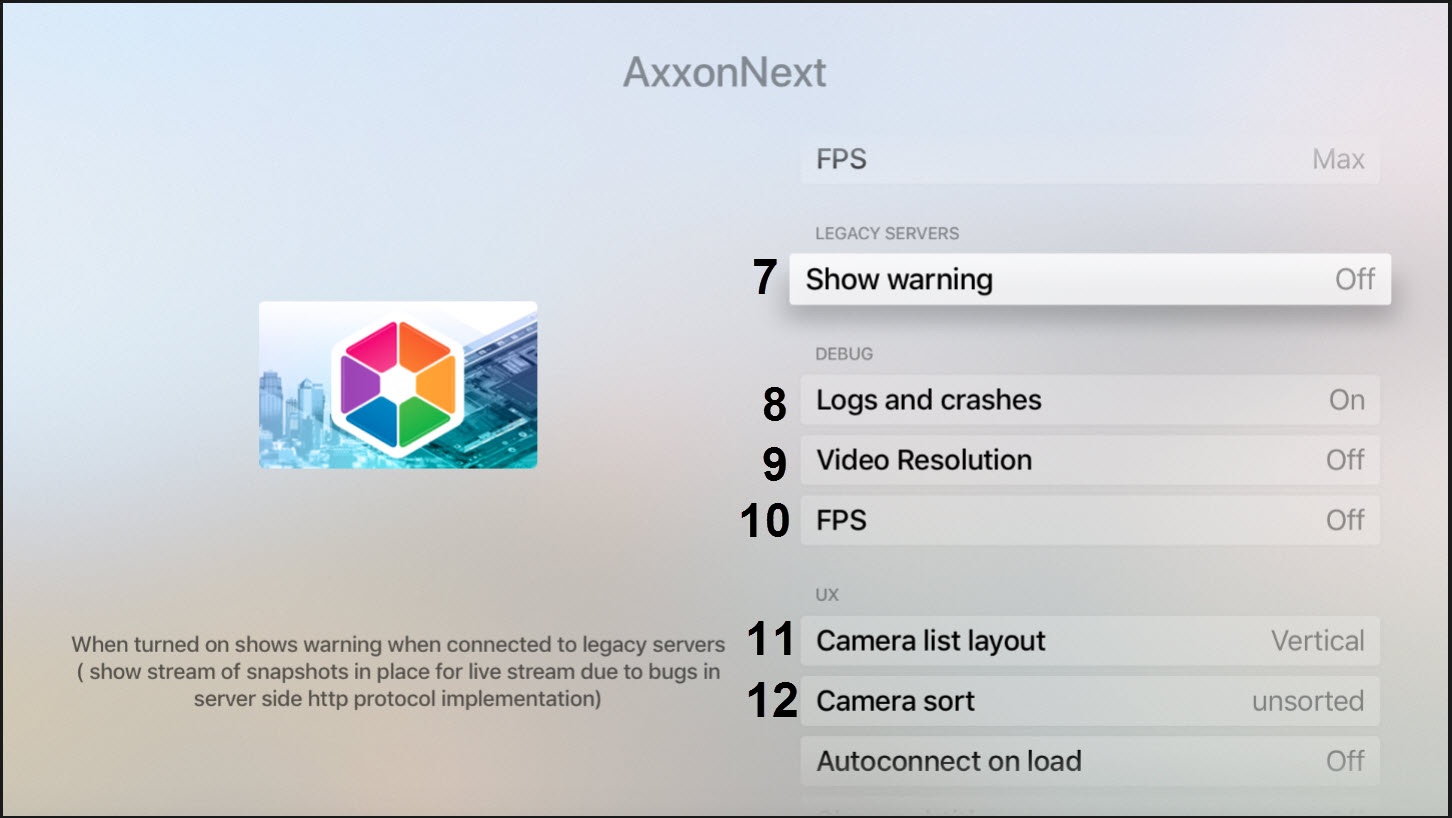Click the legacy servers warning description text
The image size is (1452, 818).
[398, 671]
